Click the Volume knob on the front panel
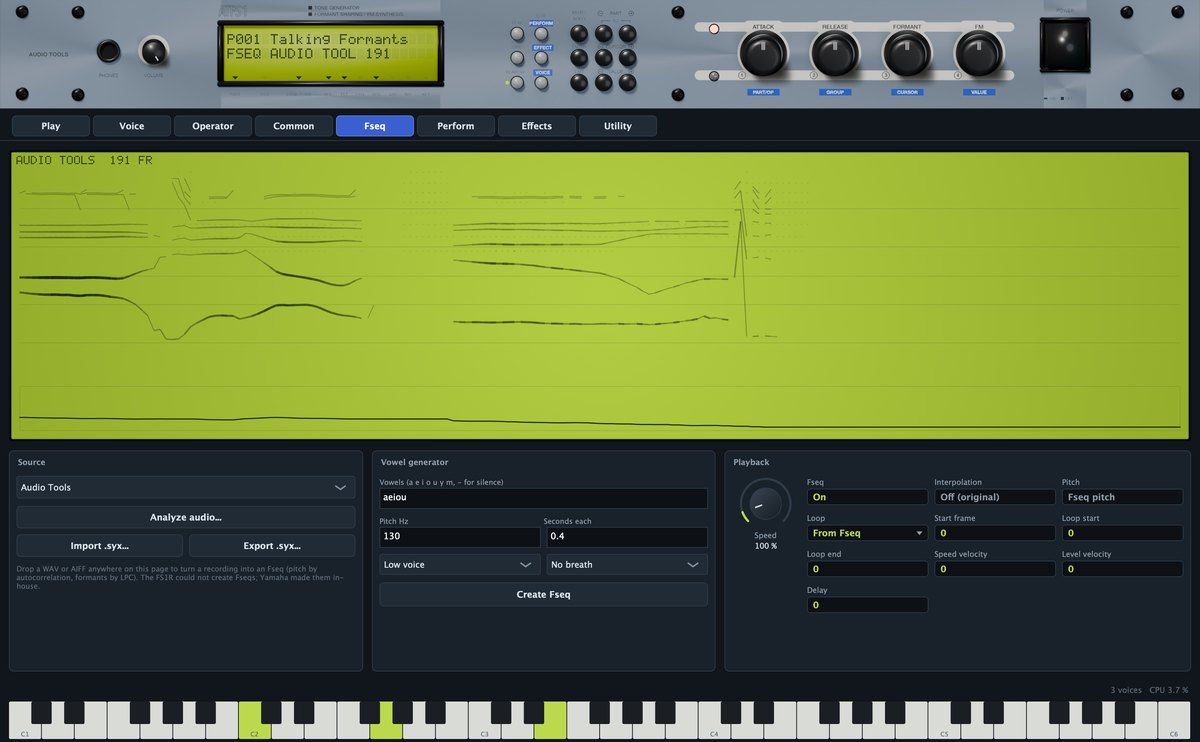Viewport: 1200px width, 742px height. [153, 52]
